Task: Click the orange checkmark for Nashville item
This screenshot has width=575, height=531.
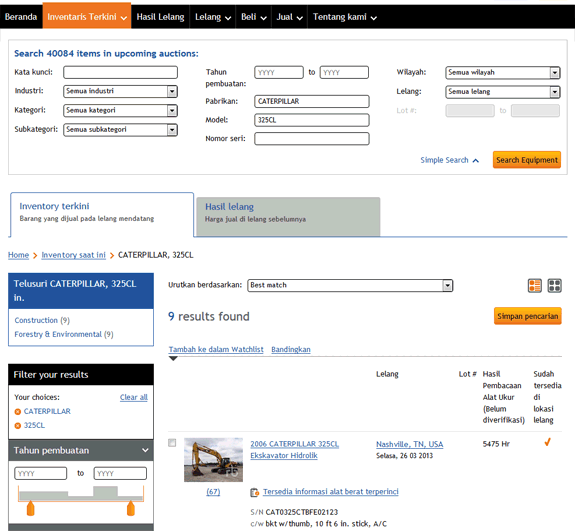Action: [547, 442]
